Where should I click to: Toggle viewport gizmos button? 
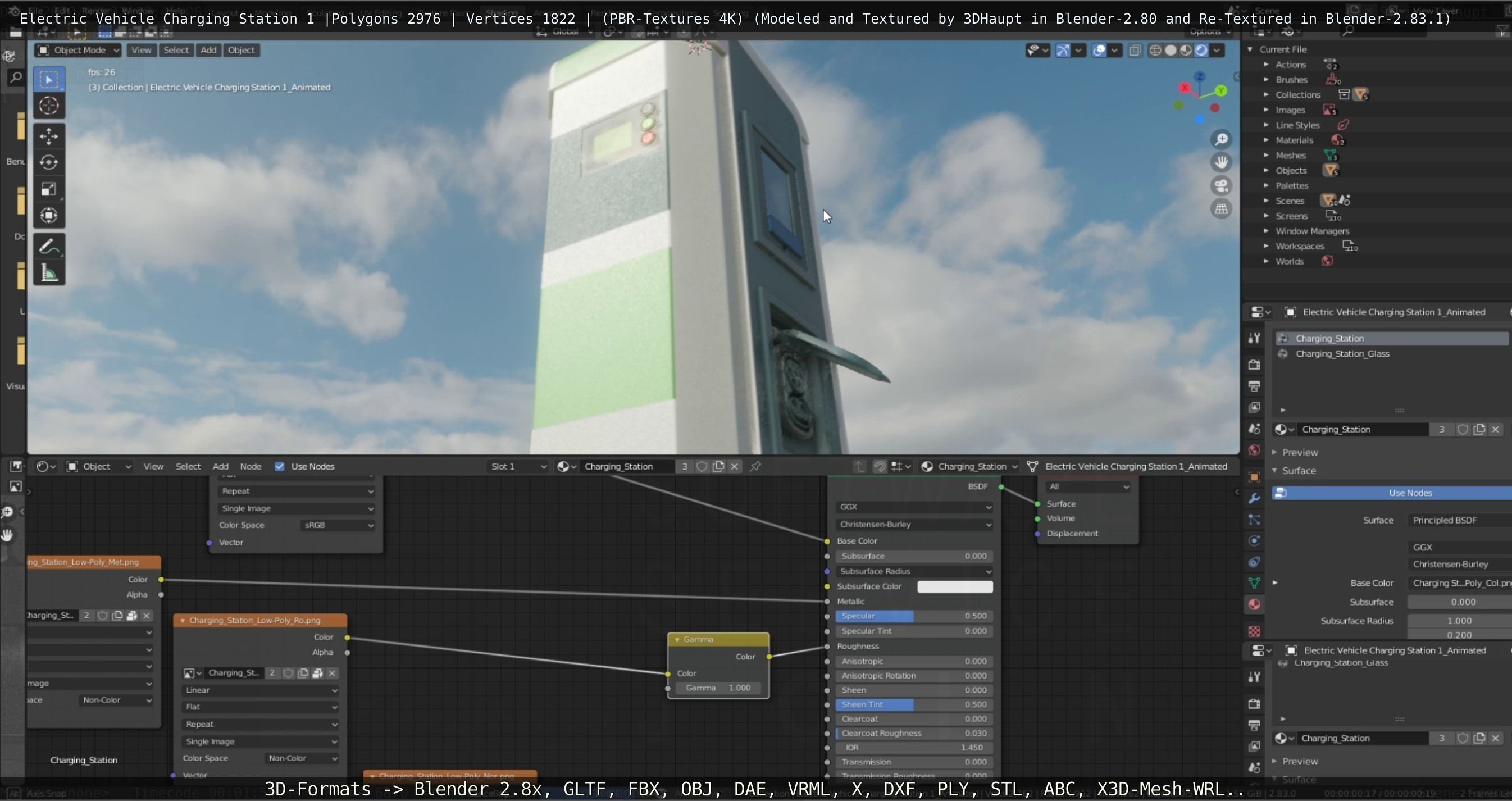(x=1063, y=51)
